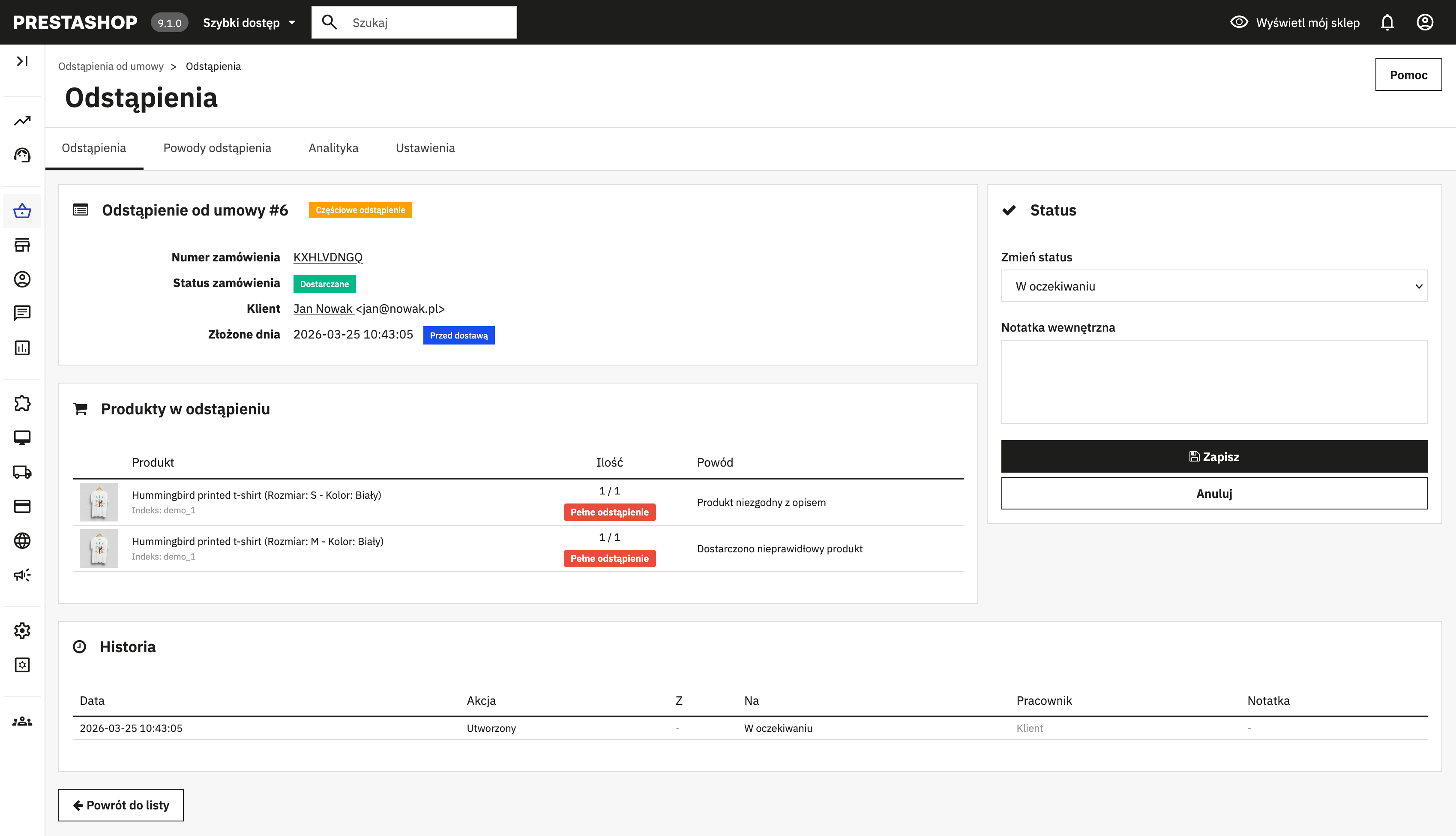Open order link KXHLVDNGQ
This screenshot has height=836, width=1456.
[x=328, y=257]
